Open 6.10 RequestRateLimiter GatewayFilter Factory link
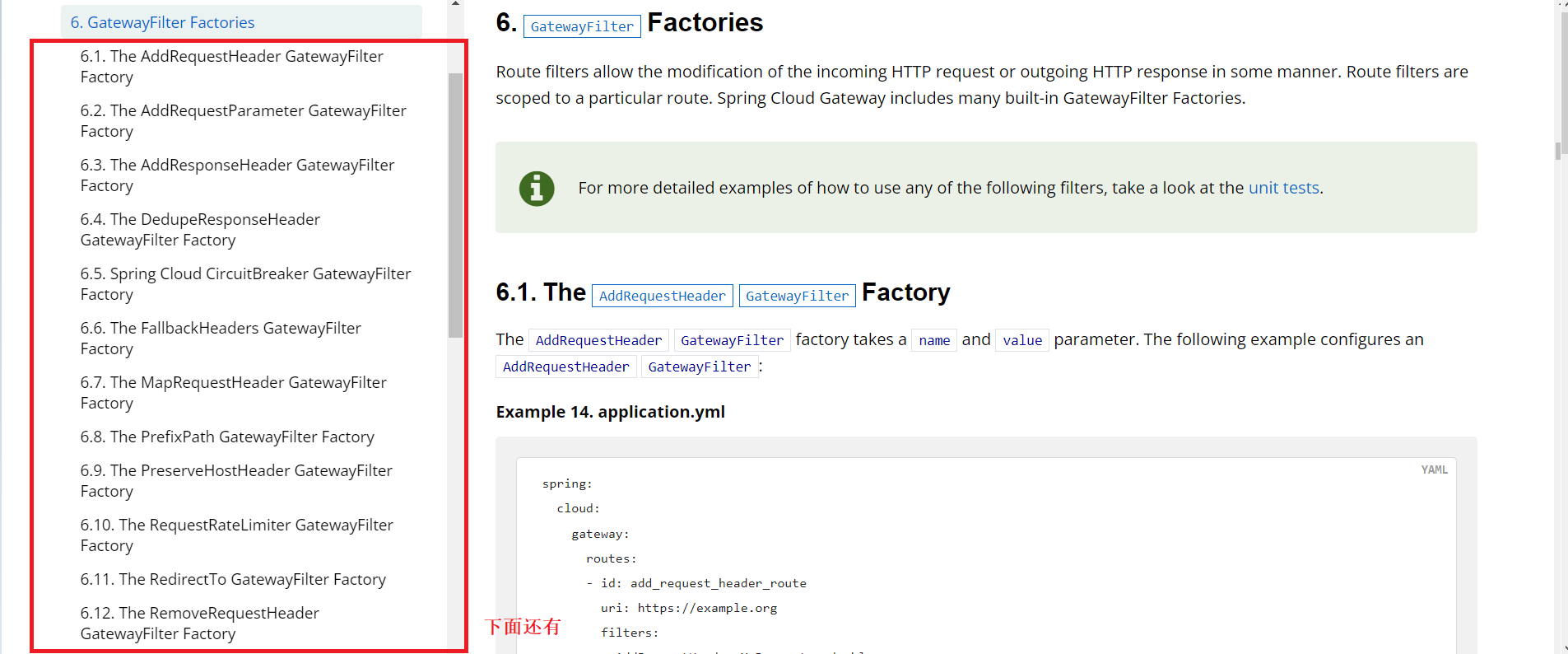Screen dimensions: 1568x654 point(237,535)
